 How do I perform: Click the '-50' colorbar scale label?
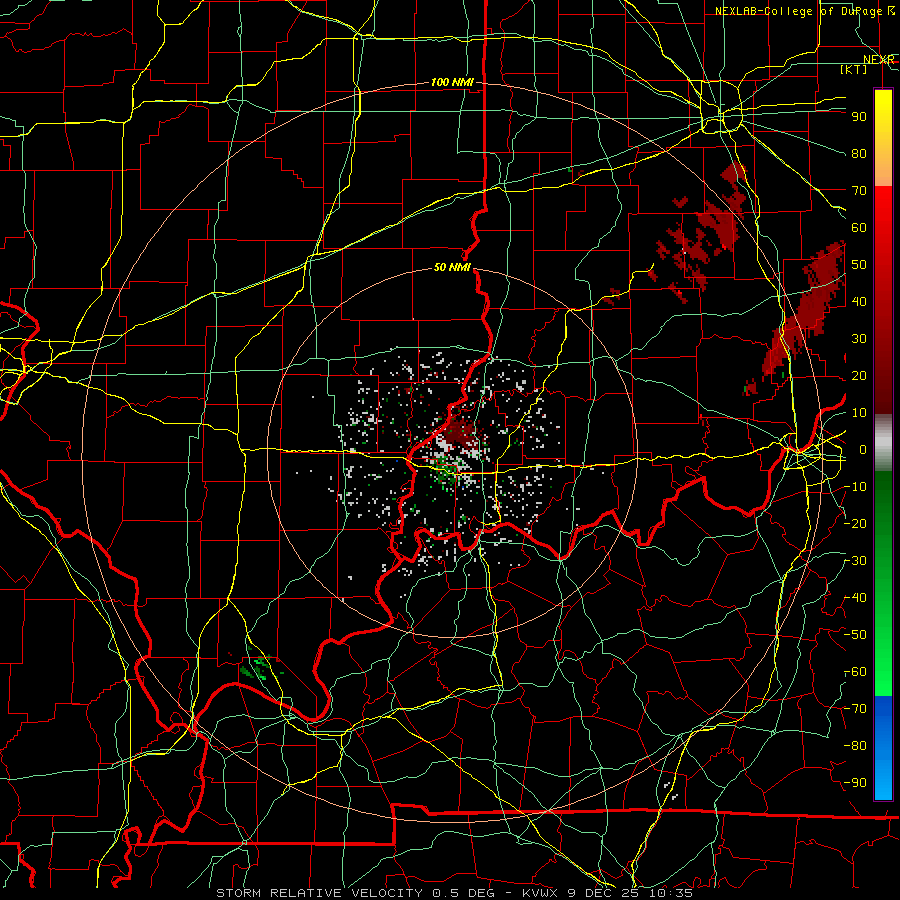[x=856, y=635]
